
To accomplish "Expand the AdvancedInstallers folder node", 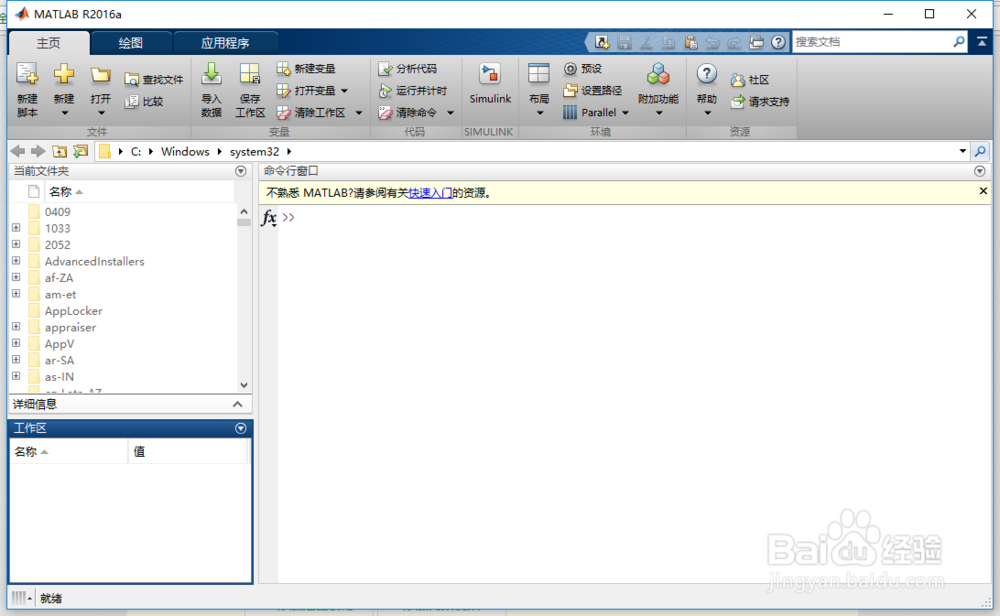I will pos(16,261).
